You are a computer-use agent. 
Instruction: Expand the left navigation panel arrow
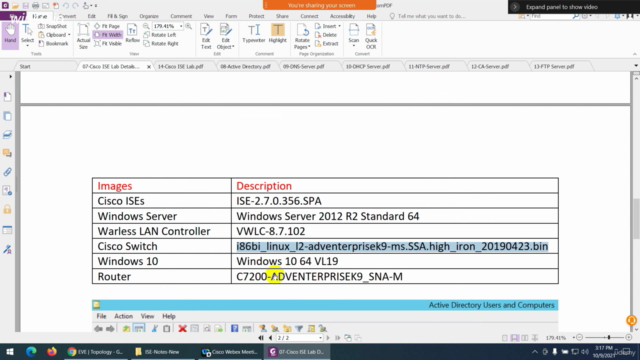pos(11,76)
